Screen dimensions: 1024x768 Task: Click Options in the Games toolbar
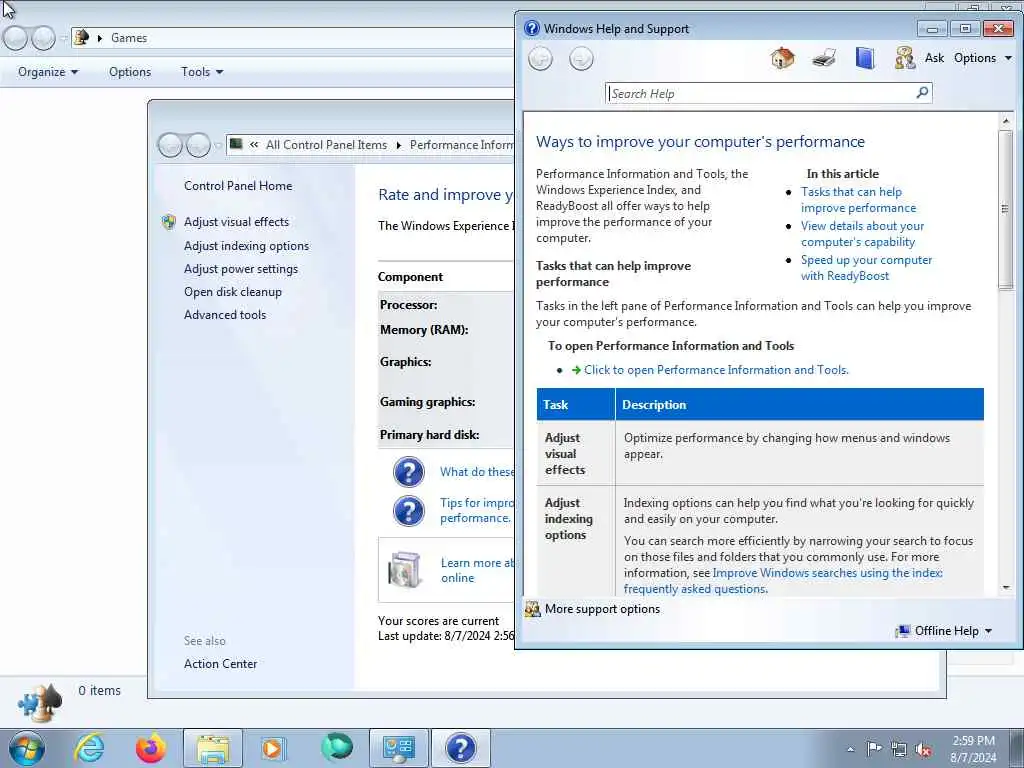(x=130, y=72)
